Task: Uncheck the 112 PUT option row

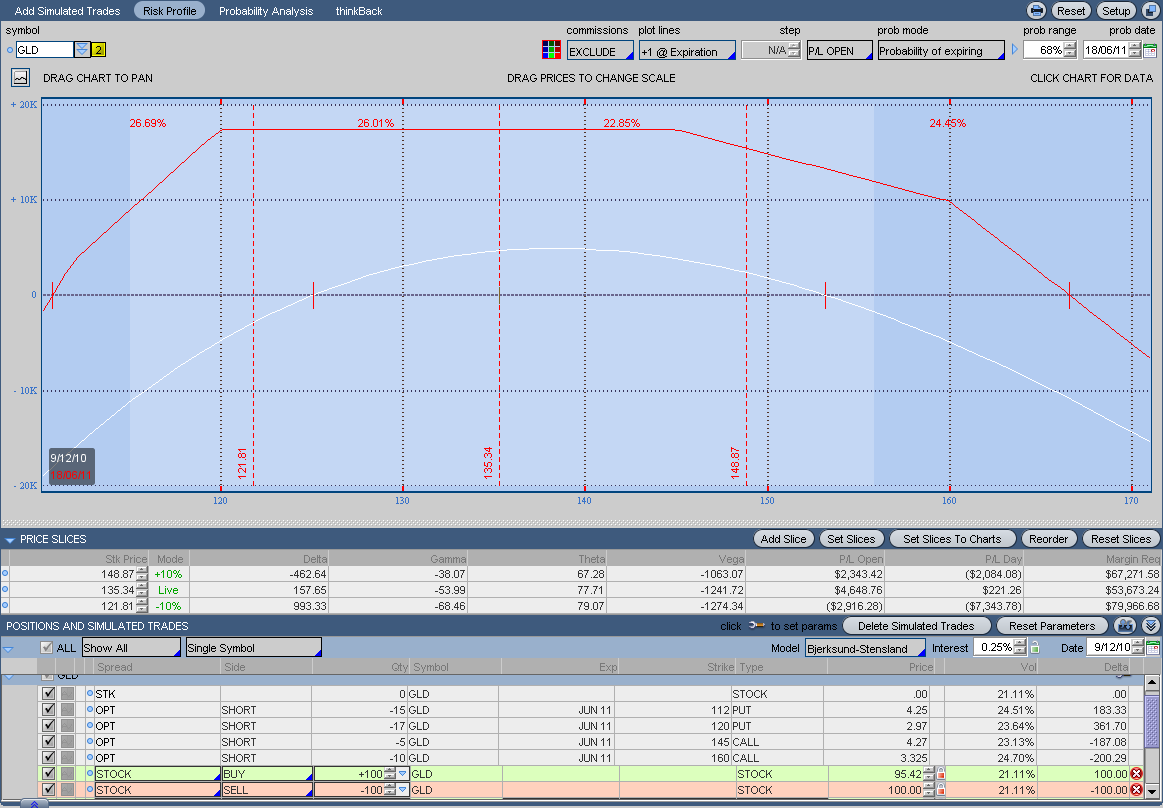Action: (48, 710)
